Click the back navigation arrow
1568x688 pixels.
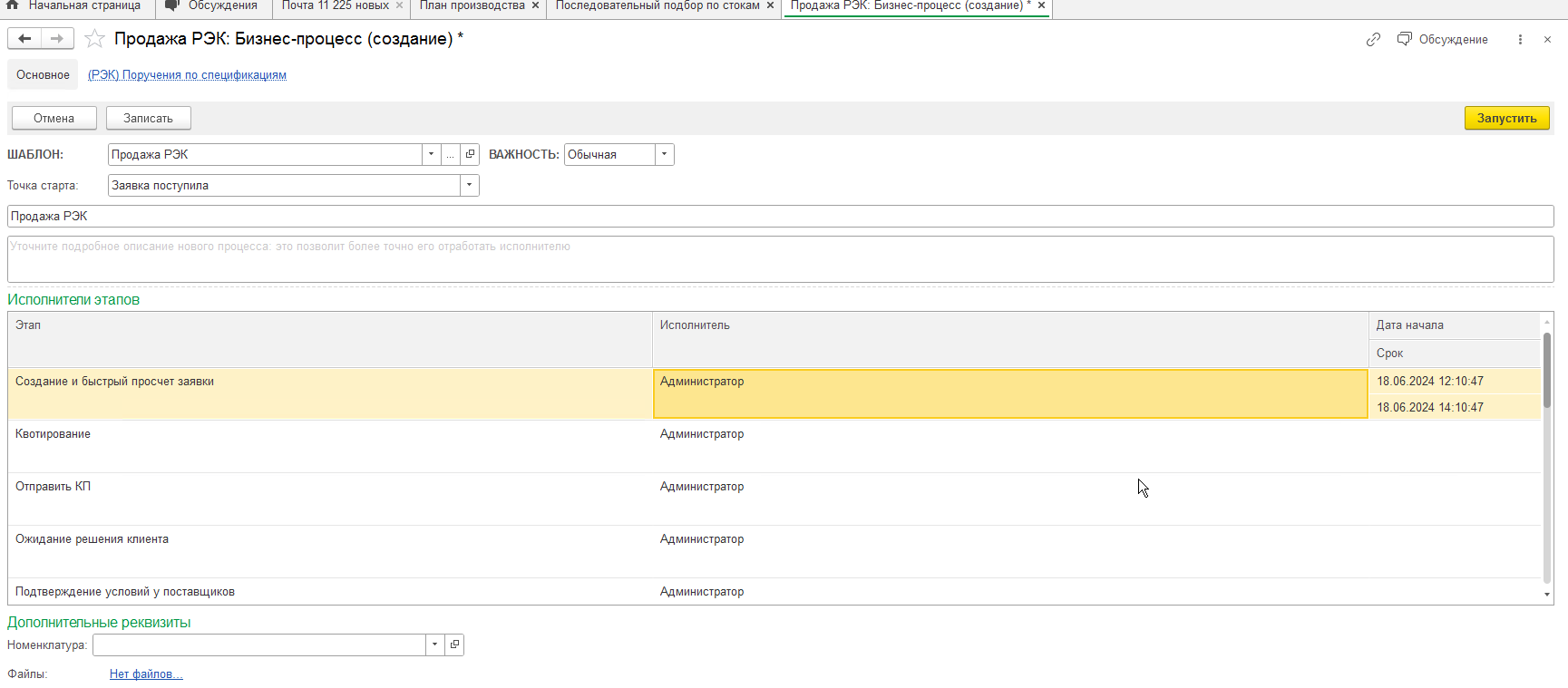(24, 39)
